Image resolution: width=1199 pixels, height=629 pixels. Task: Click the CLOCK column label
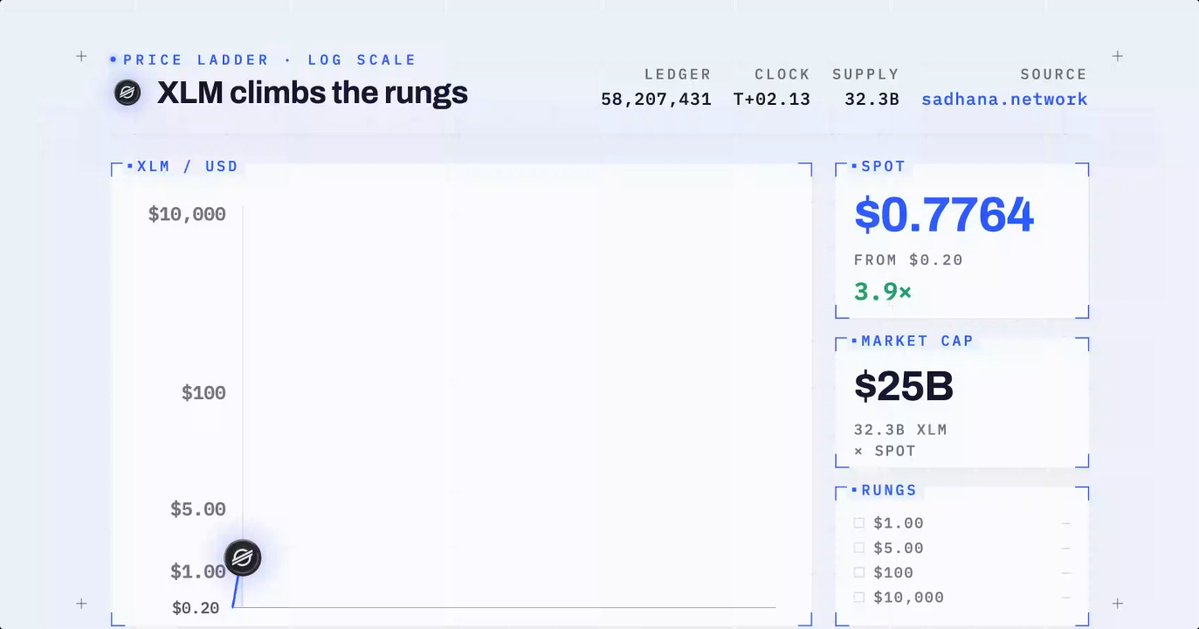(x=782, y=74)
